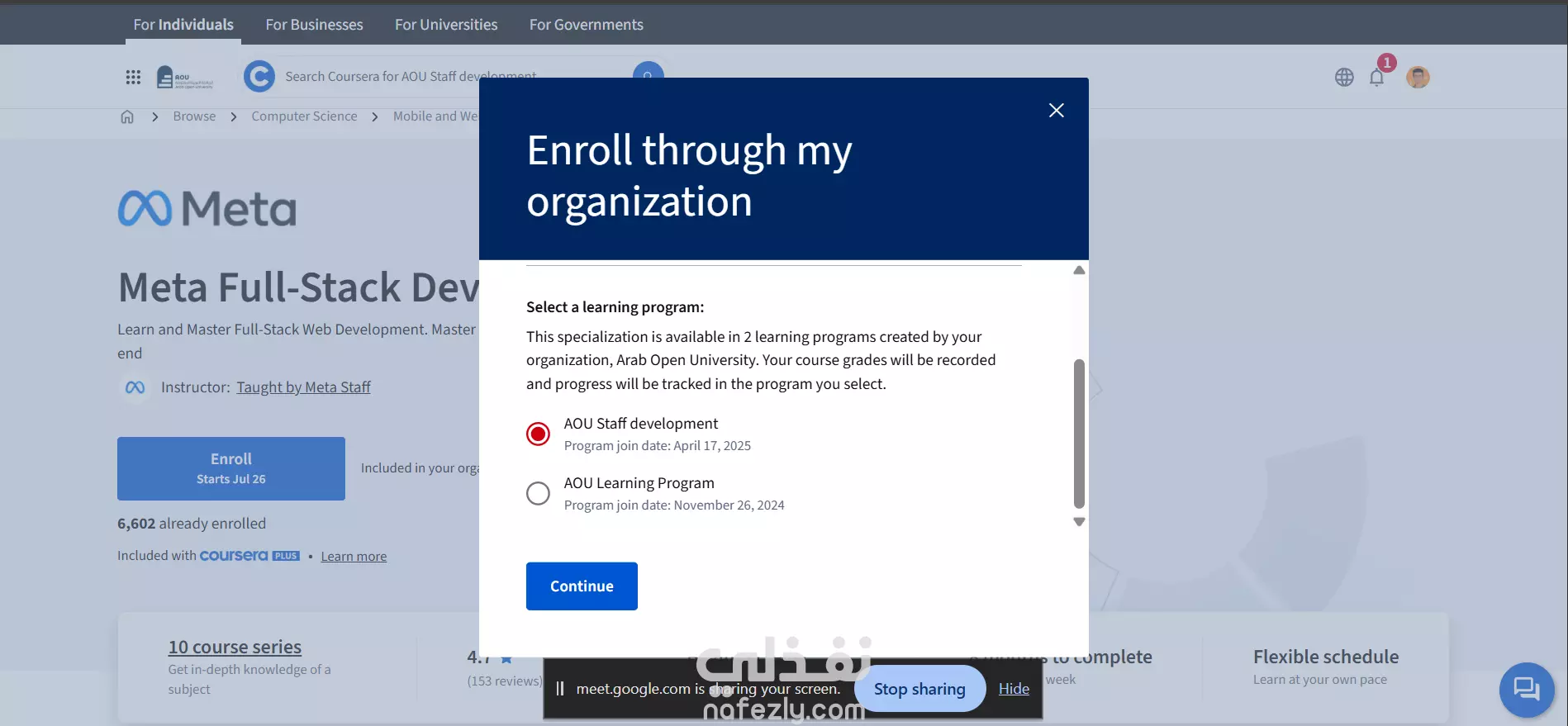Go to home via breadcrumb house icon
The image size is (1568, 726).
(127, 116)
